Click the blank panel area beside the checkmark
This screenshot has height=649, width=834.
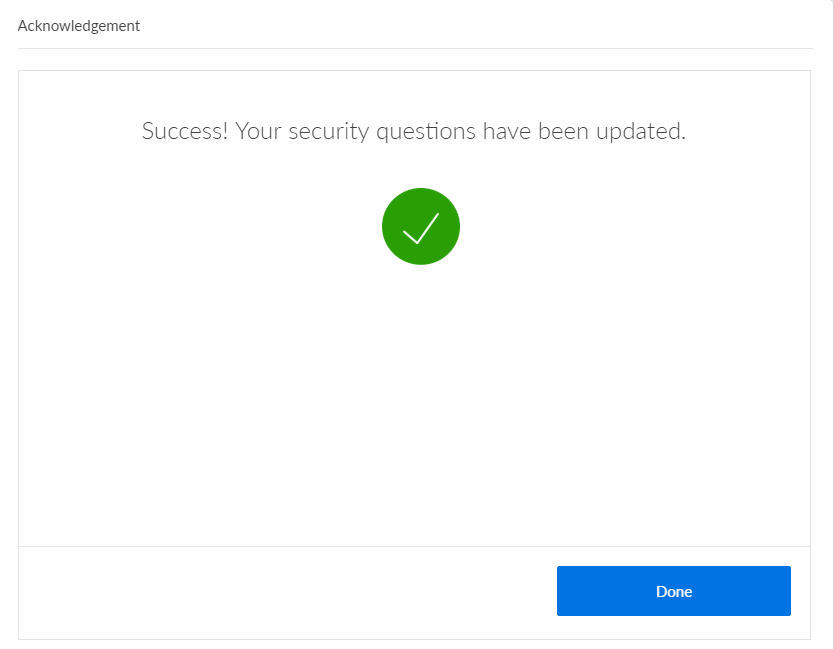pos(620,226)
